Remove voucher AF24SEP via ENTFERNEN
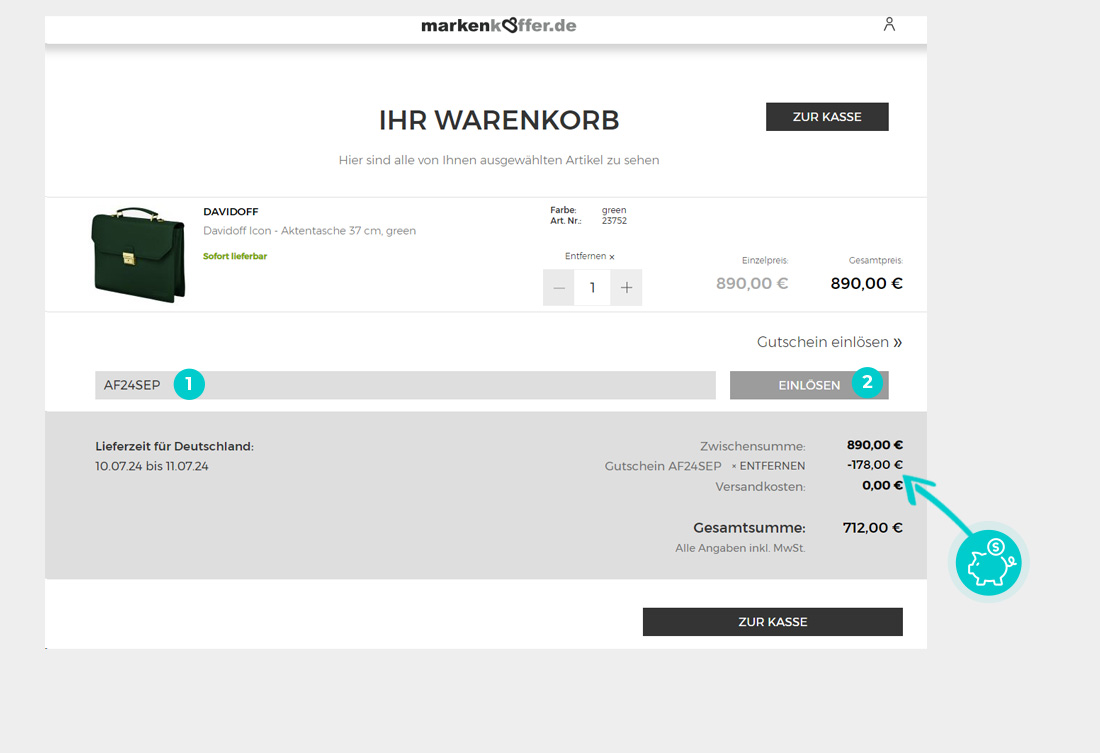The image size is (1100, 753). click(768, 466)
